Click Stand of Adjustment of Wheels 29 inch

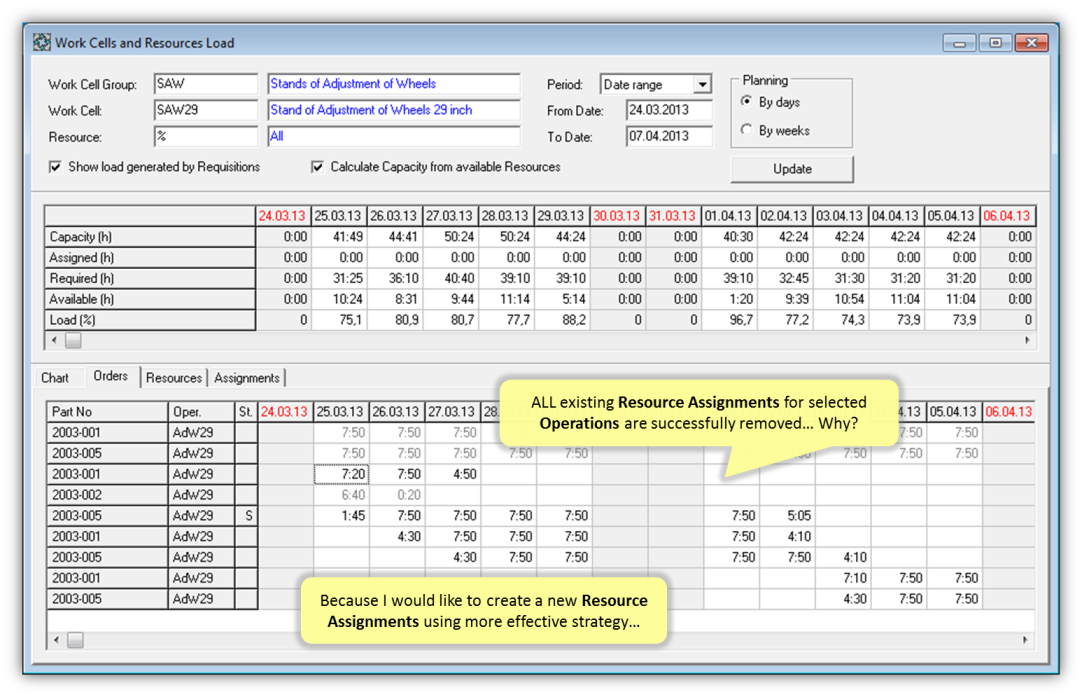(393, 110)
